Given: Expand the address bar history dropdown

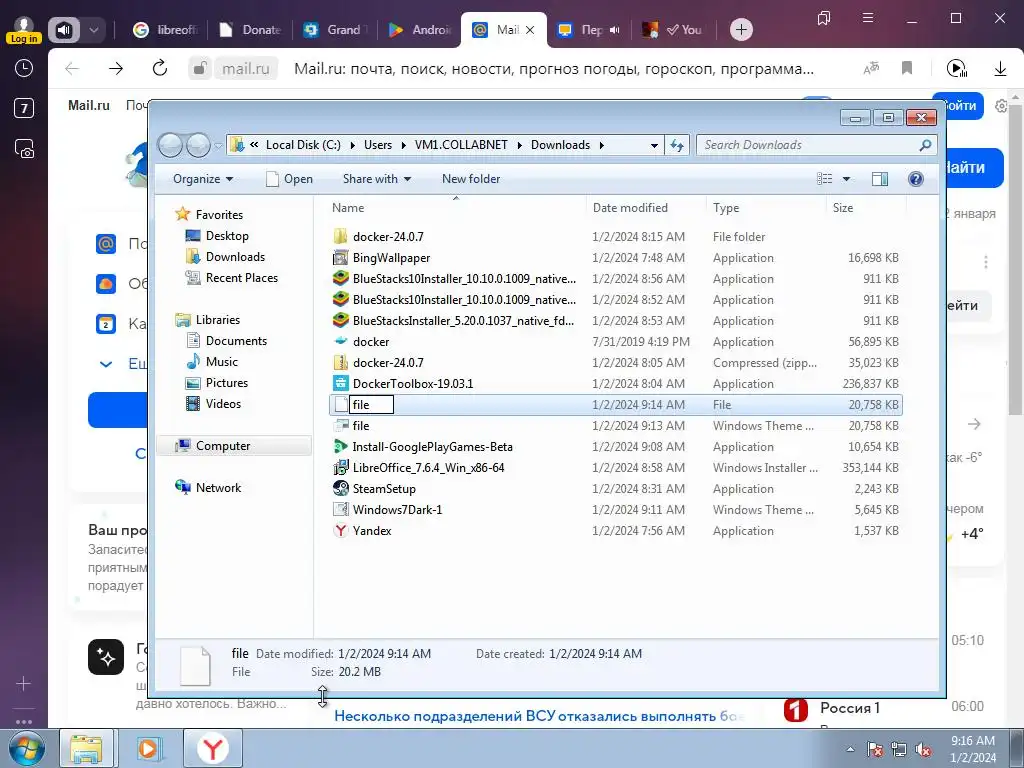Looking at the screenshot, I should click(654, 145).
